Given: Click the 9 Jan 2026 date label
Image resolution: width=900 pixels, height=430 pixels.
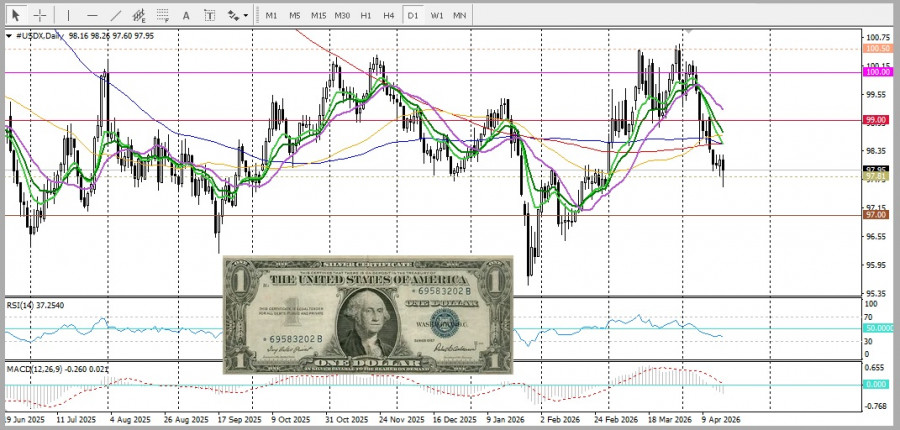Looking at the screenshot, I should [505, 419].
